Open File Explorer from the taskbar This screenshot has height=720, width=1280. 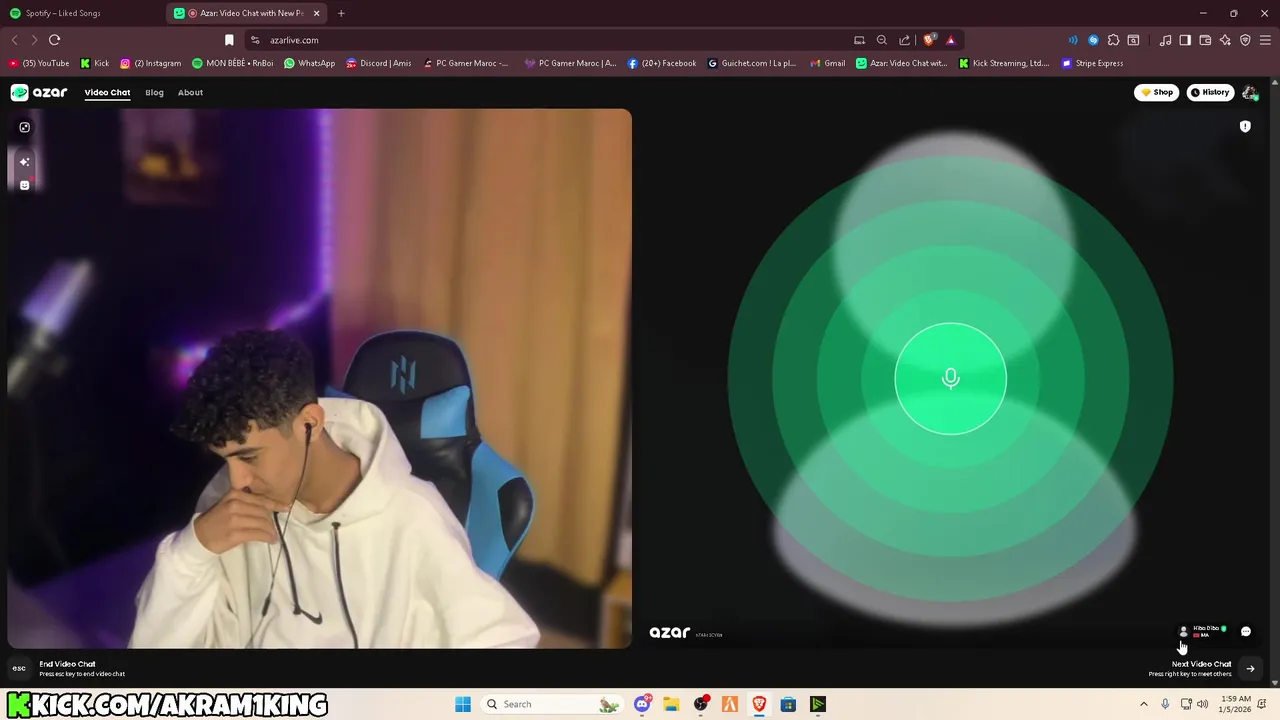(x=671, y=704)
